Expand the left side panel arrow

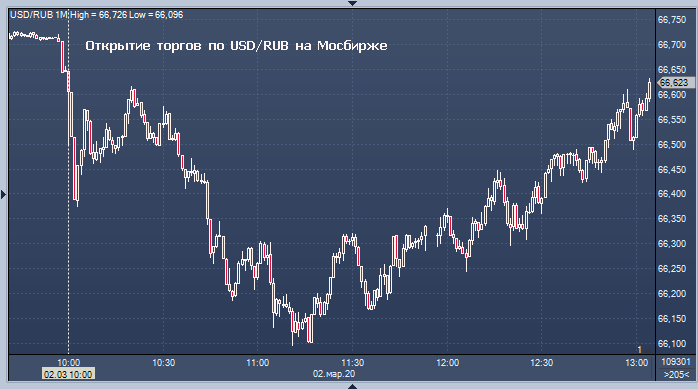click(4, 194)
